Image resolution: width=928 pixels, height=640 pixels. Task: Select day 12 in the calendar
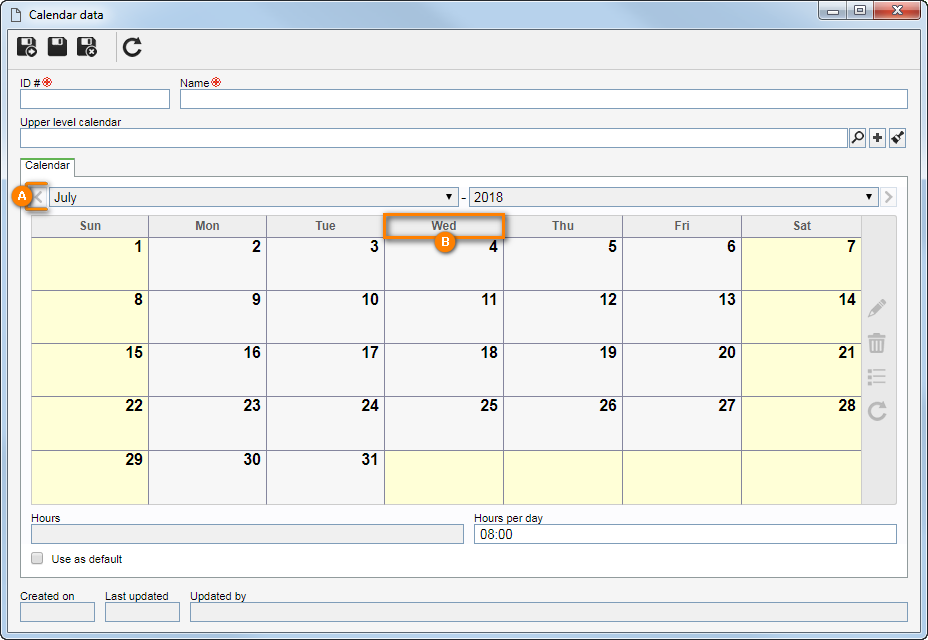[563, 317]
